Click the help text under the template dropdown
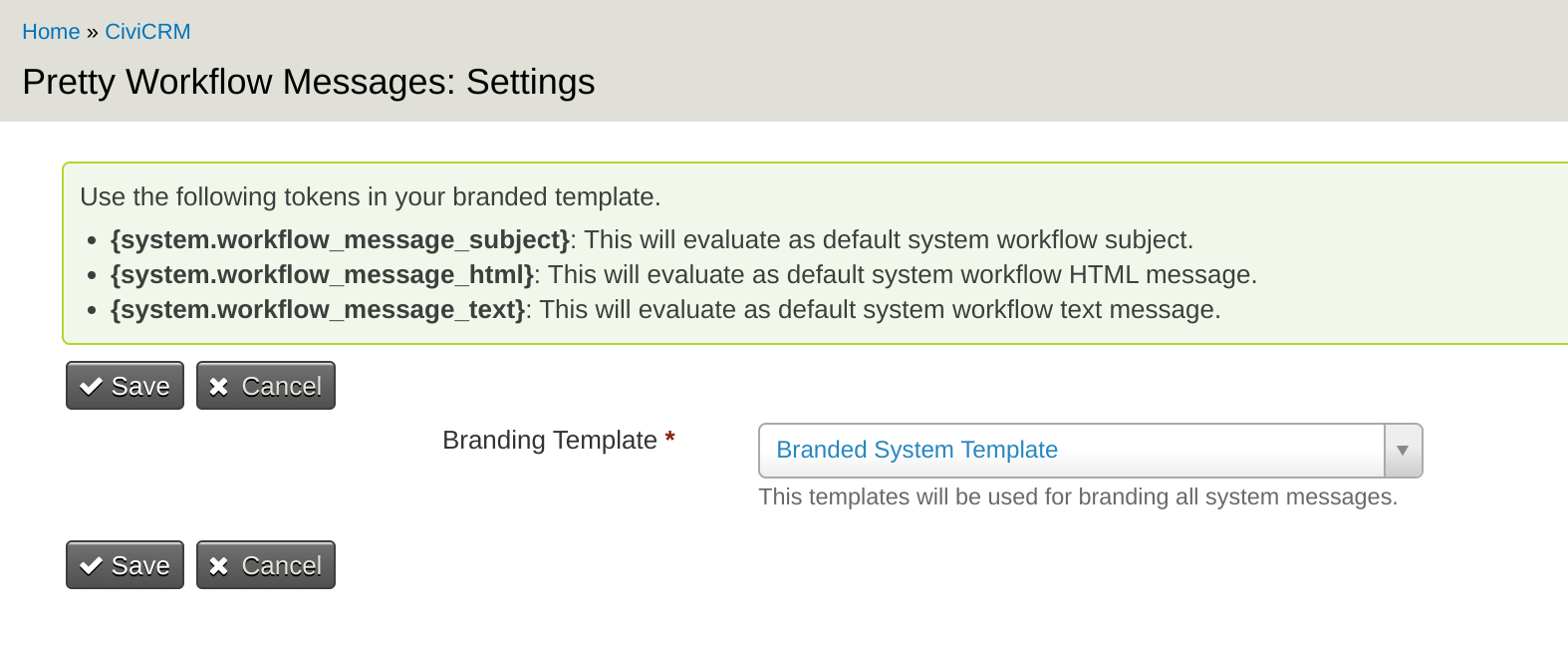Viewport: 1568px width, 647px height. 1078,496
